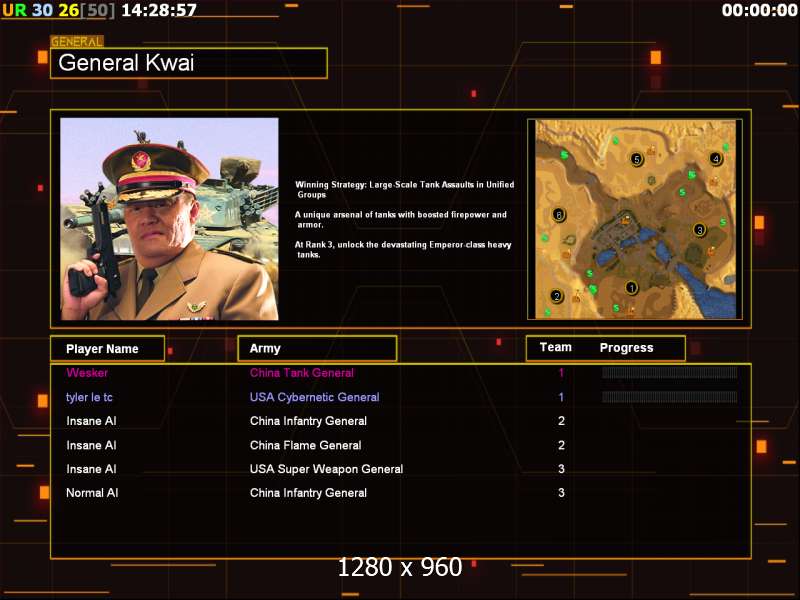This screenshot has height=600, width=800.
Task: Click the Progress column header
Action: [x=627, y=347]
